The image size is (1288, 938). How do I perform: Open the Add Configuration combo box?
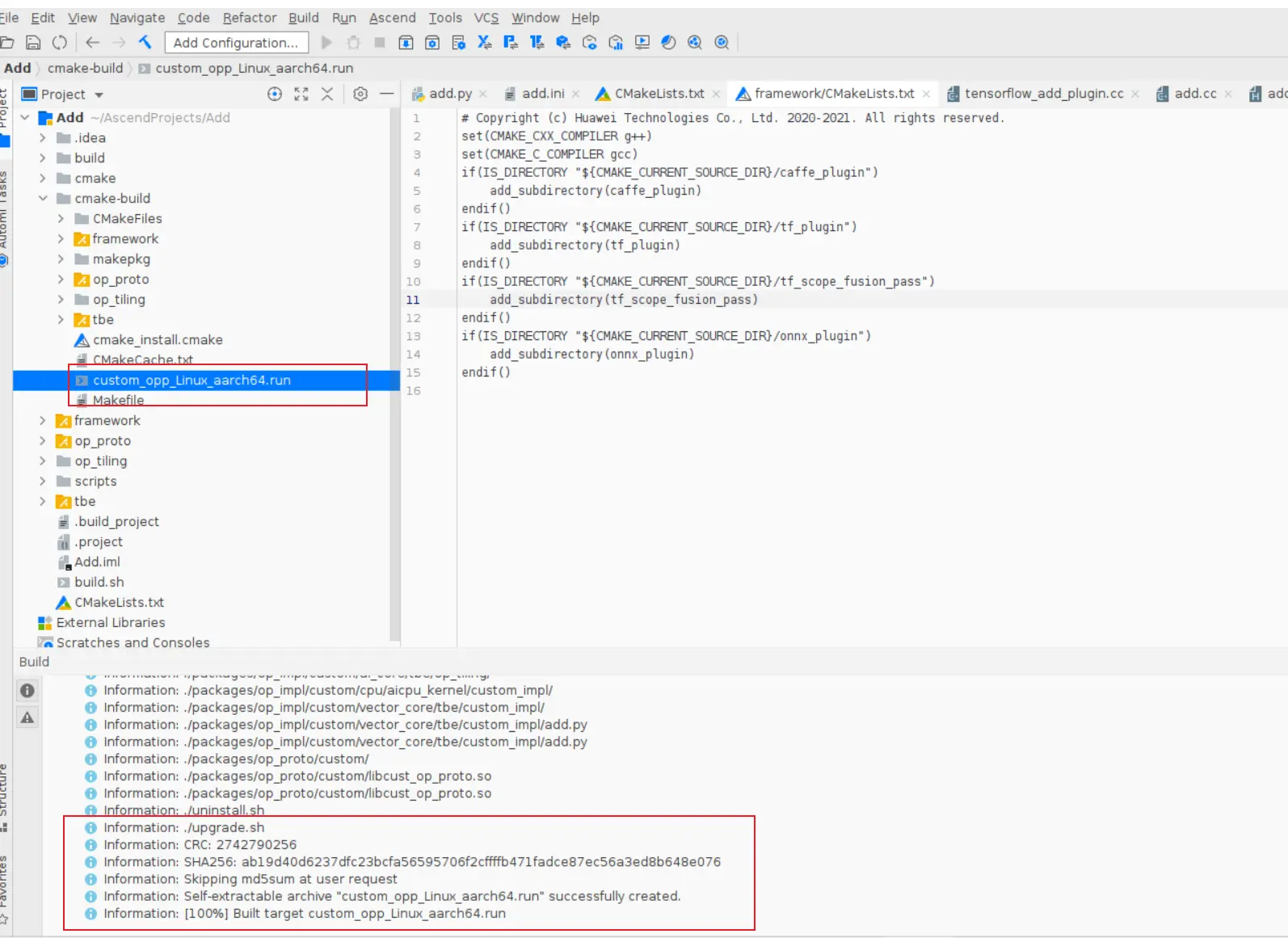236,43
